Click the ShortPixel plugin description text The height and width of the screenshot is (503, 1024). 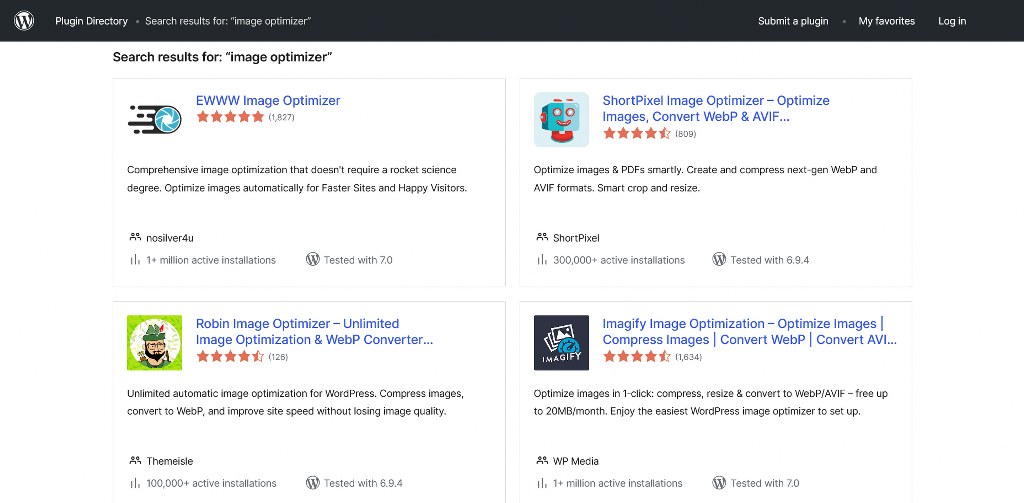(x=705, y=179)
